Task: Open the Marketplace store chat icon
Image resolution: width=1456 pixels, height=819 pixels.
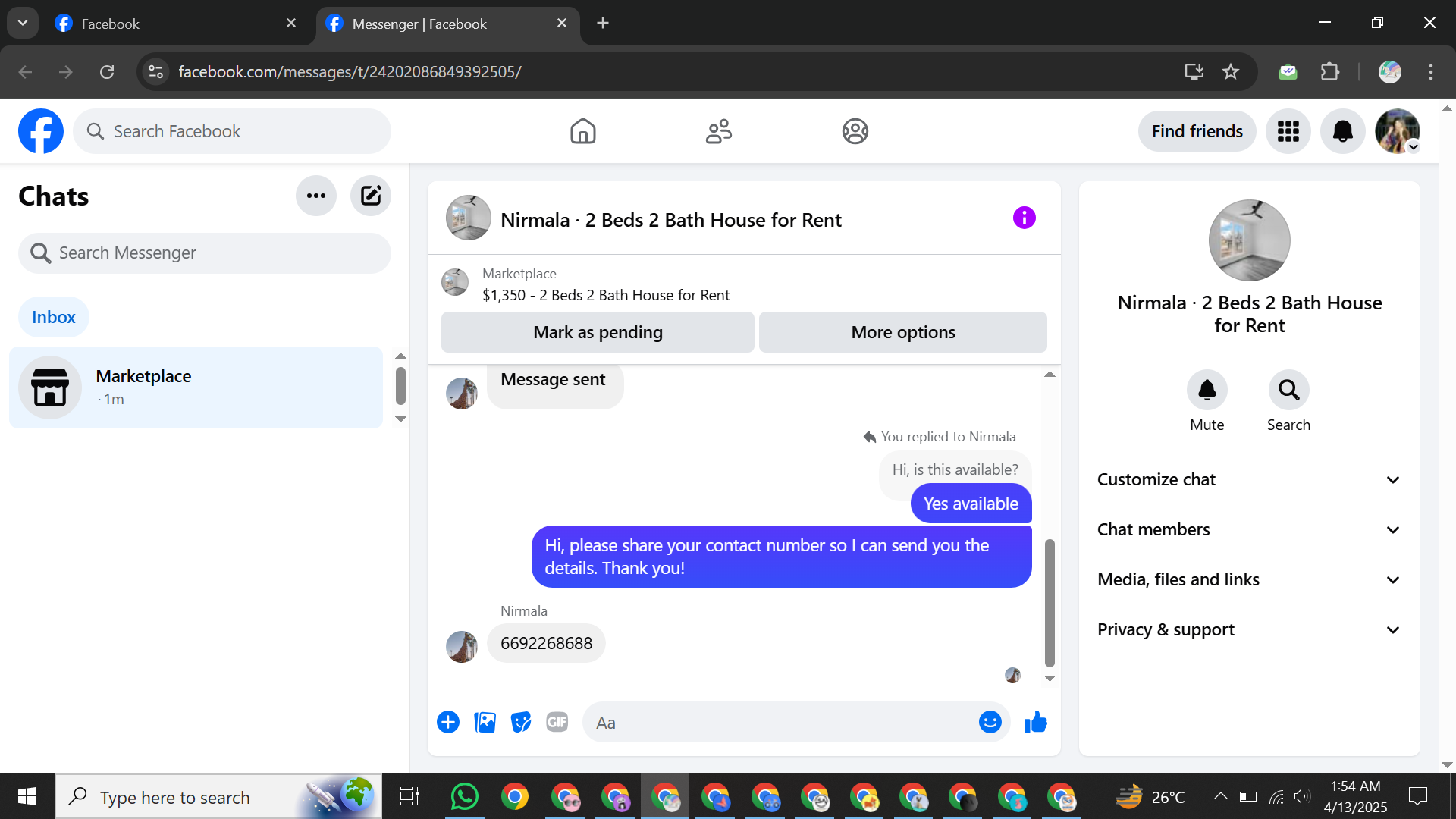Action: point(50,388)
